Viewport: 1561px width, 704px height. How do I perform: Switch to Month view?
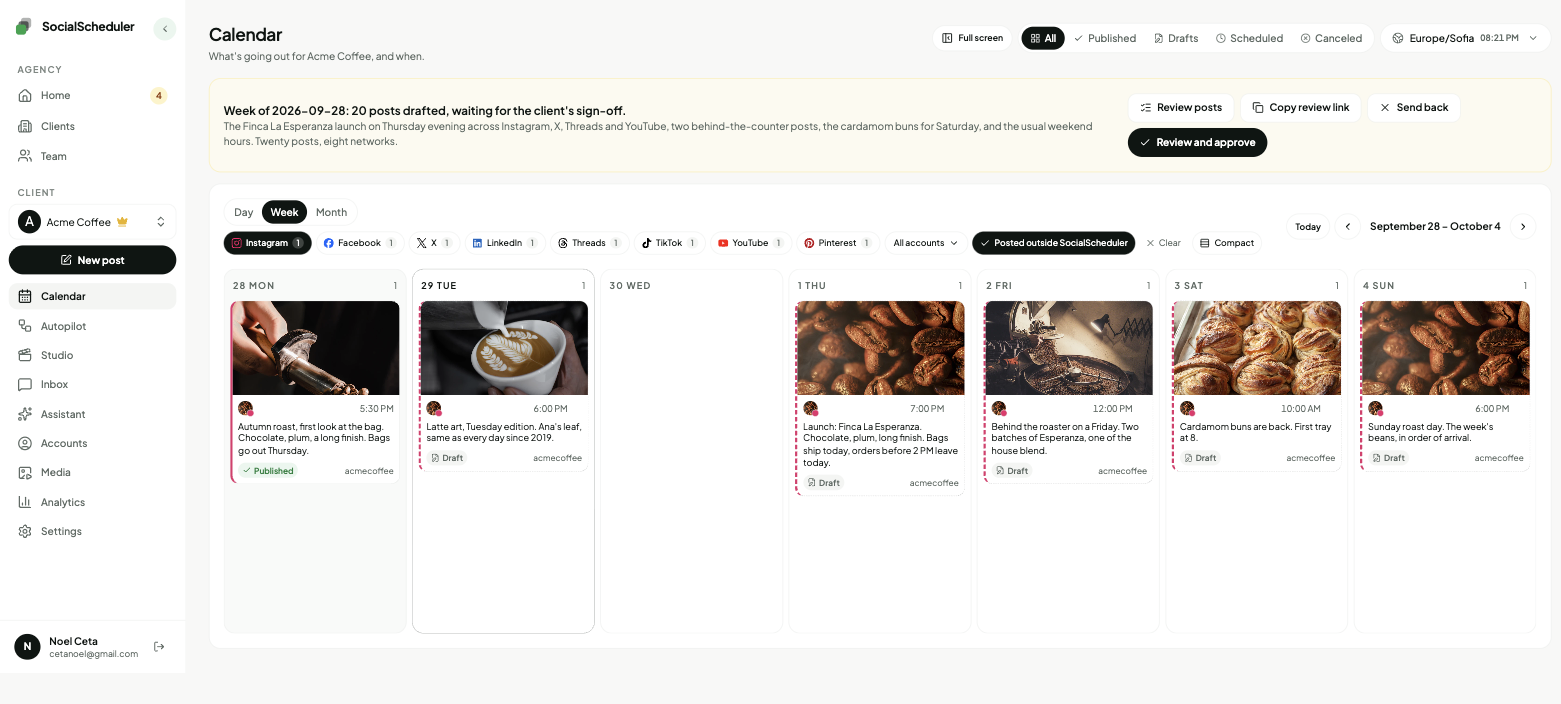tap(331, 212)
